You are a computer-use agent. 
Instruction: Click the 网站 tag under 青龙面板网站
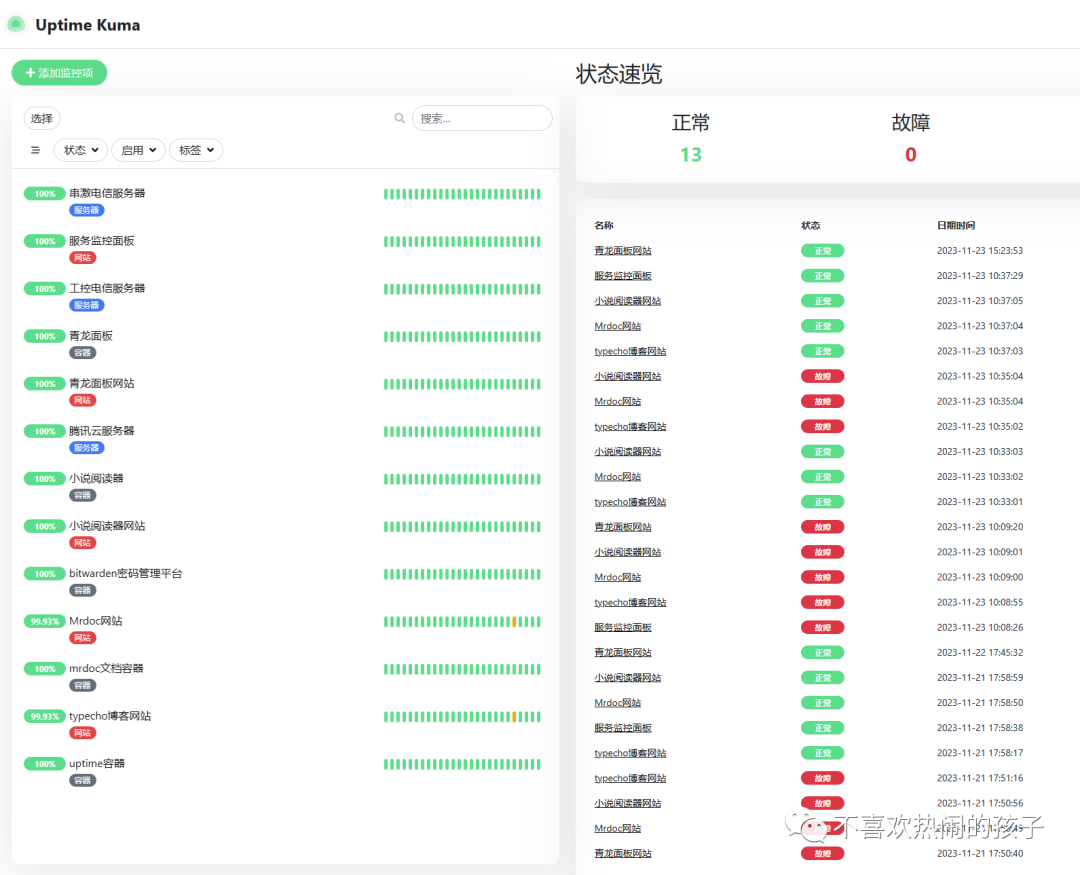[82, 399]
